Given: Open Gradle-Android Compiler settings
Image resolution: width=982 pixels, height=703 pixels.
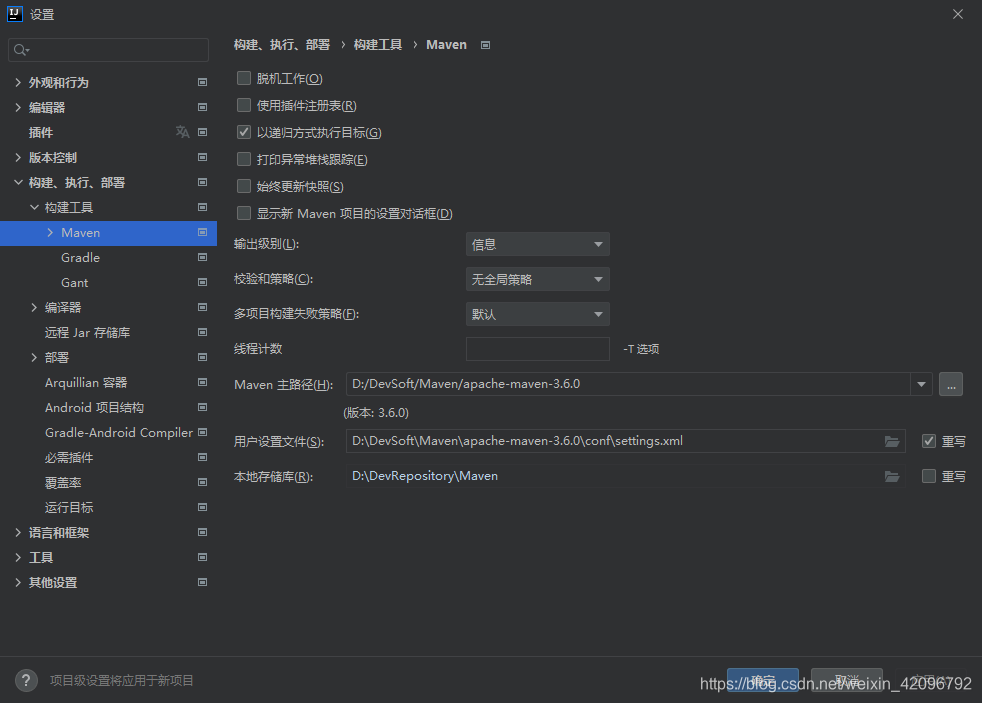Looking at the screenshot, I should 119,433.
